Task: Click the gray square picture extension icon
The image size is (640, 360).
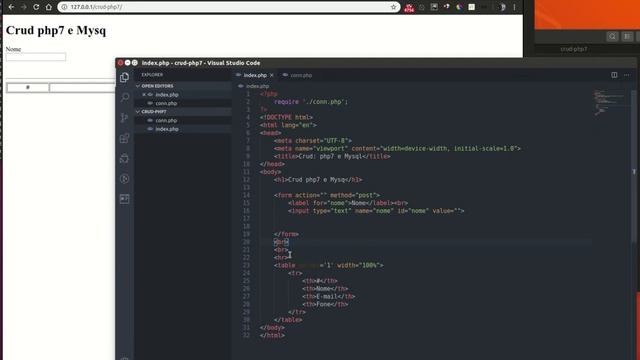Action: click(434, 7)
